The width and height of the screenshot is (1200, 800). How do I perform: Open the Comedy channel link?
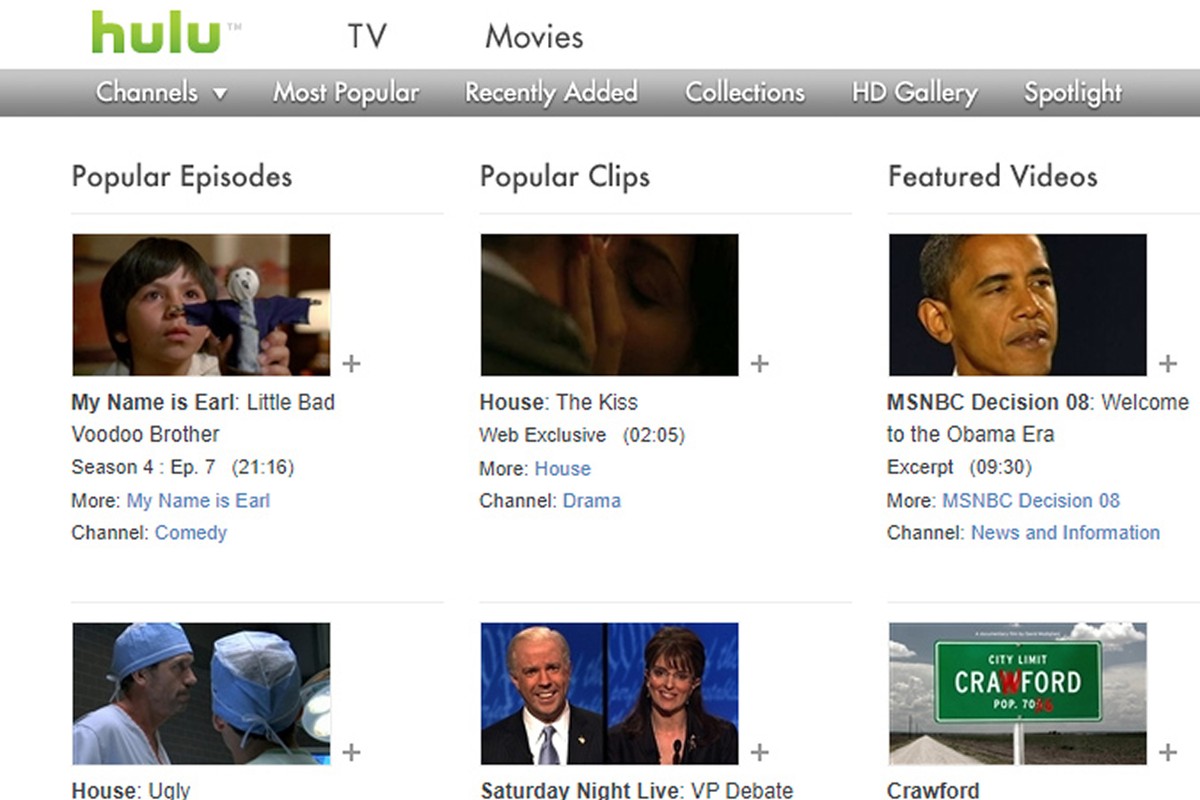(x=191, y=533)
